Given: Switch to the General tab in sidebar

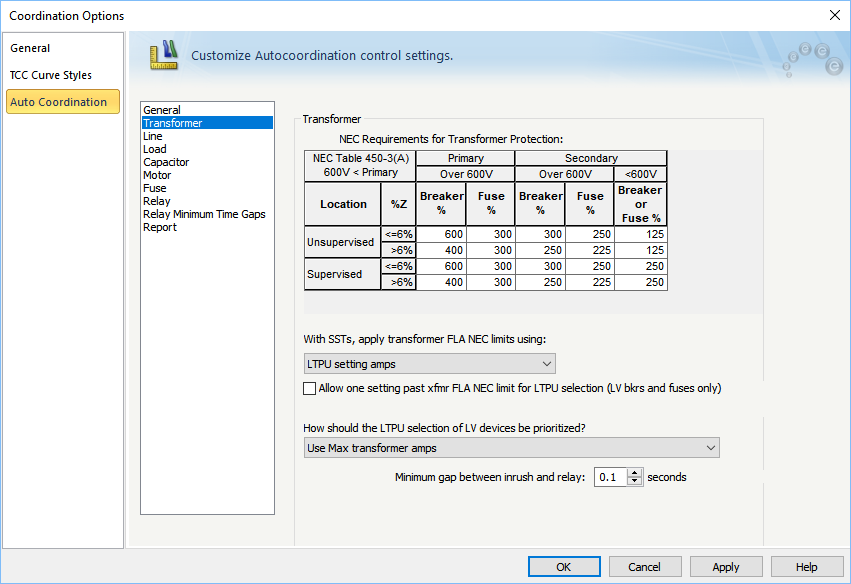Looking at the screenshot, I should tap(30, 48).
